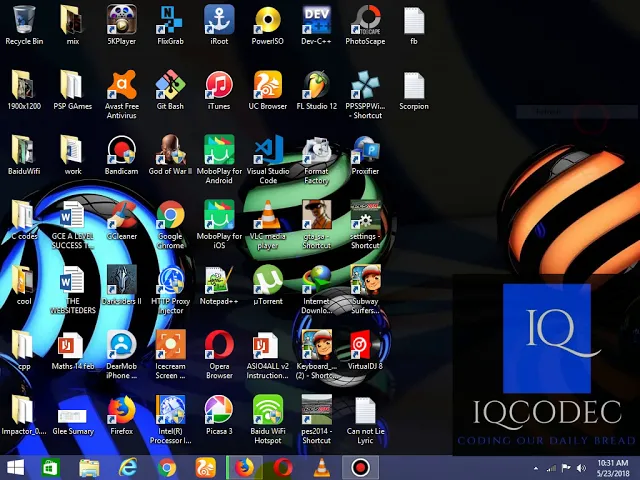The image size is (640, 480).
Task: Open Windows Store from taskbar
Action: coord(51,467)
